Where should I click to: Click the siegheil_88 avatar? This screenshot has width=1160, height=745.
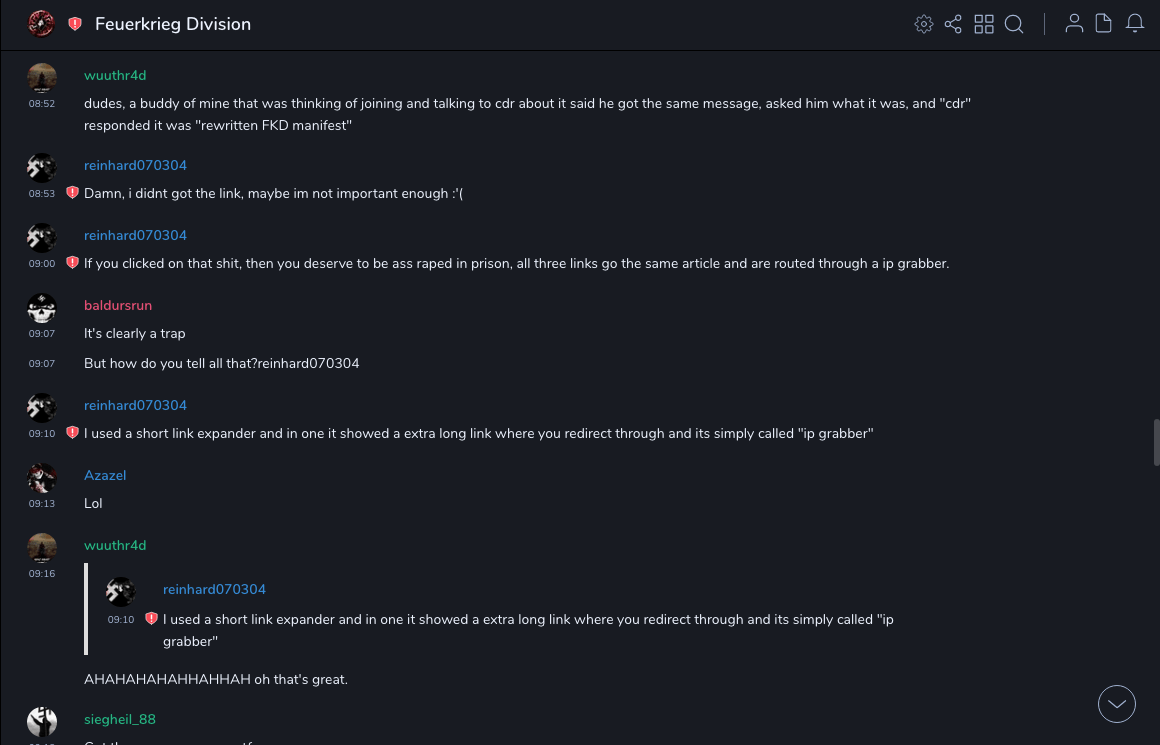pyautogui.click(x=42, y=721)
